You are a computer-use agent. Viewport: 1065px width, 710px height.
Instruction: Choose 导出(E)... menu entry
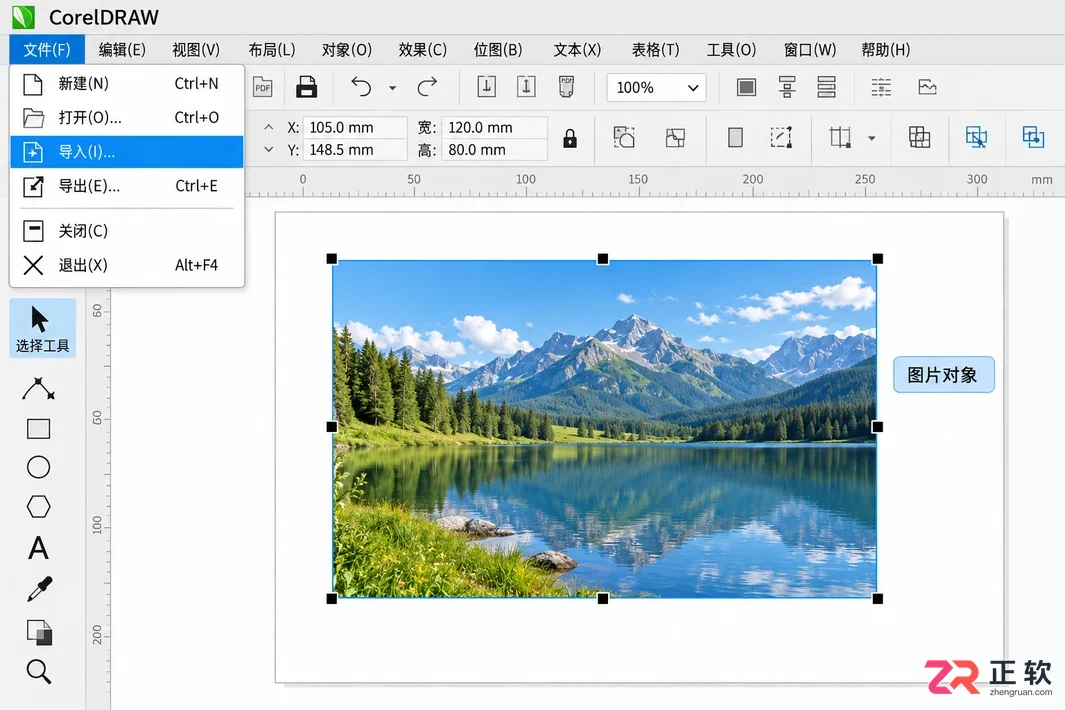[x=127, y=185]
